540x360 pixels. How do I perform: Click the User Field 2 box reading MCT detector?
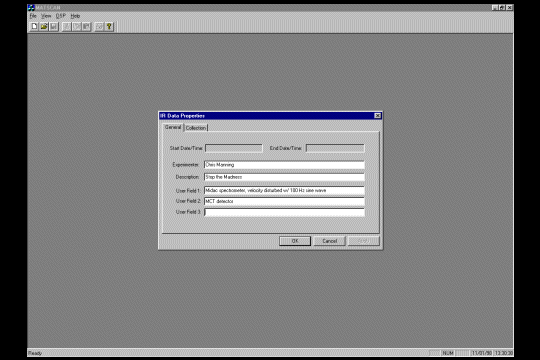point(284,201)
